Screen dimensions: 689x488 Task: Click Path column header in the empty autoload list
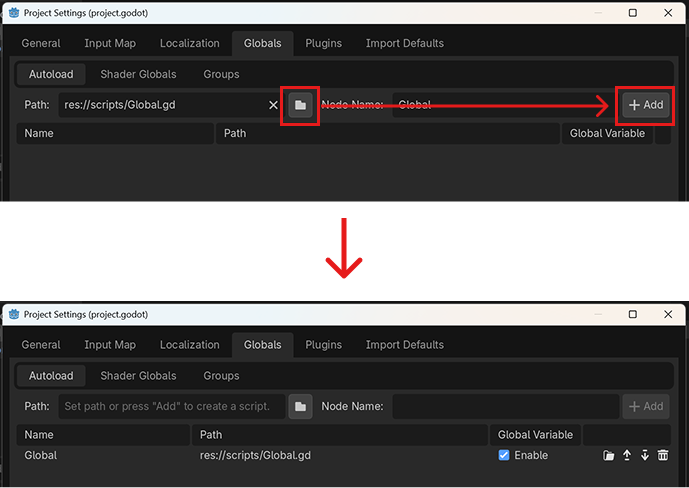[x=388, y=134]
